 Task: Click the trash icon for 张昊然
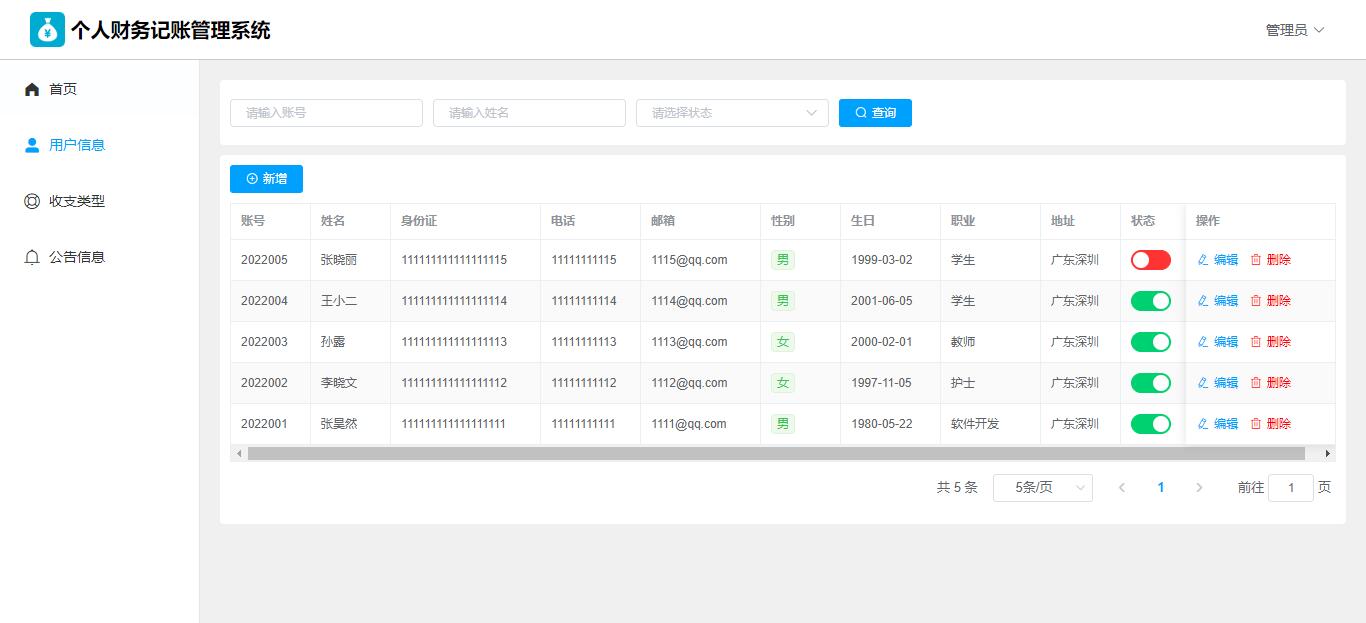coord(1256,424)
